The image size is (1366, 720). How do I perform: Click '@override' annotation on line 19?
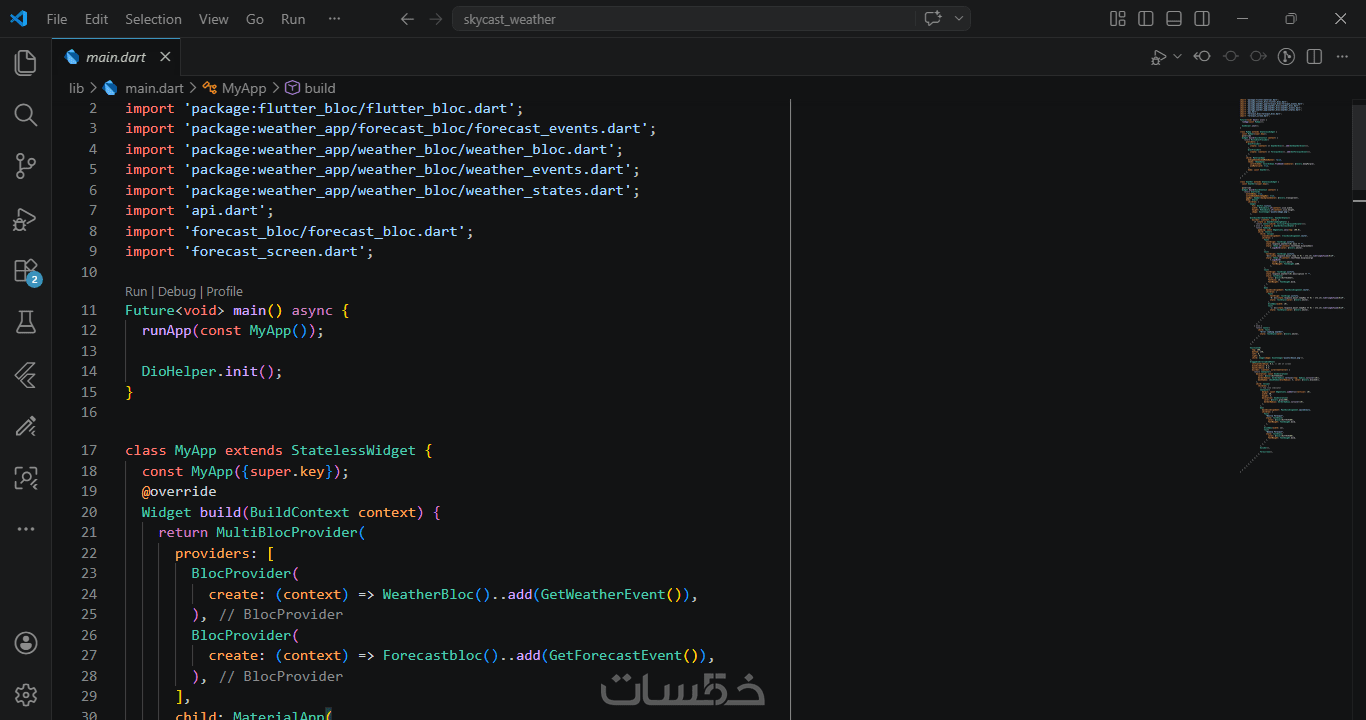[x=179, y=491]
